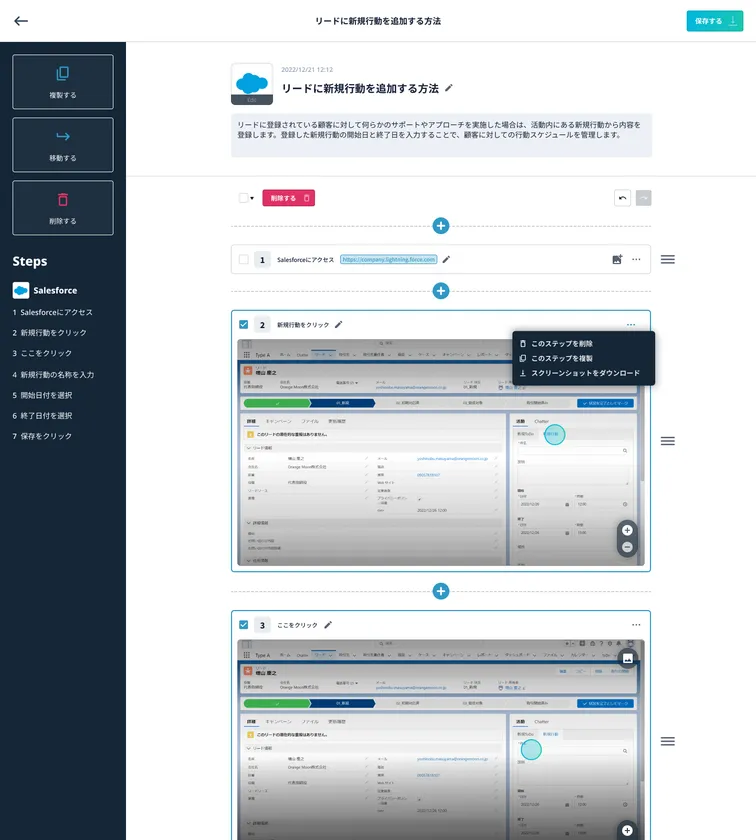The width and height of the screenshot is (756, 840).
Task: Click the step 3 screenshot thumbnail
Action: click(440, 739)
